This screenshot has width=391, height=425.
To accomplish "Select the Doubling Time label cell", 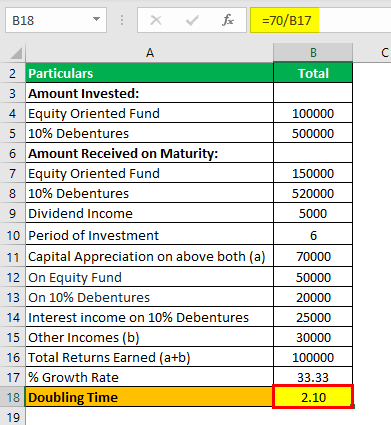I will pyautogui.click(x=149, y=397).
